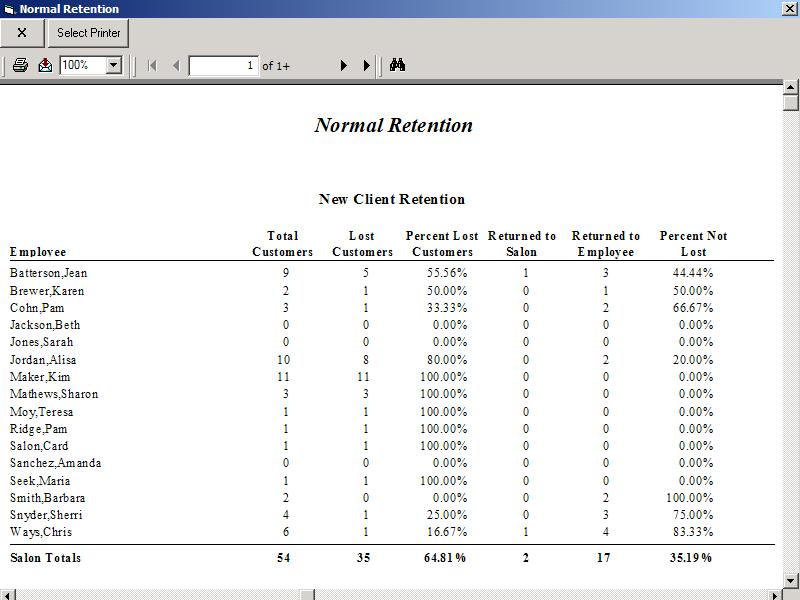The width and height of the screenshot is (800, 600).
Task: Click the horizontal scrollbar left arrow
Action: coord(6,594)
